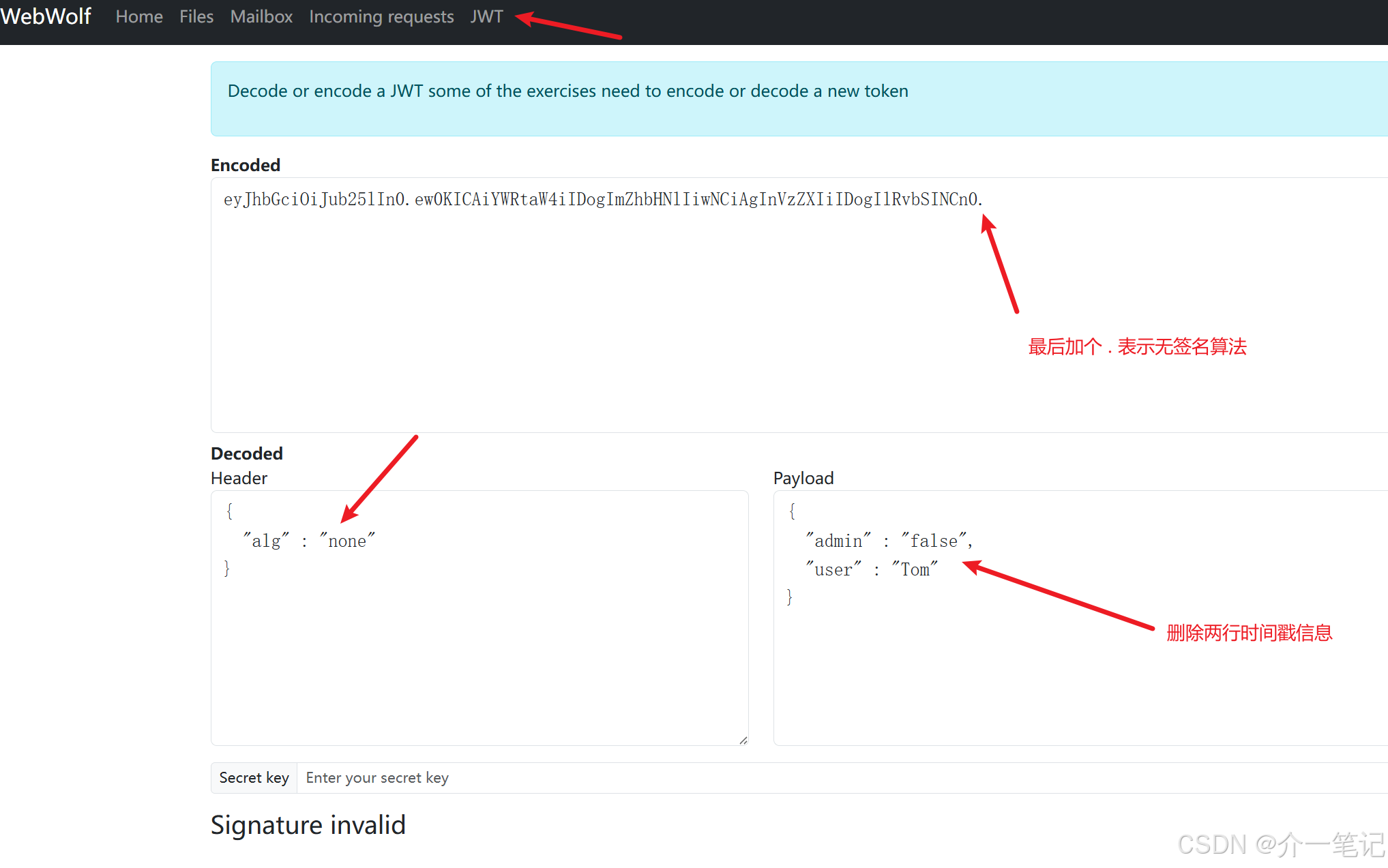Click the encoded JWT token string

pyautogui.click(x=603, y=199)
